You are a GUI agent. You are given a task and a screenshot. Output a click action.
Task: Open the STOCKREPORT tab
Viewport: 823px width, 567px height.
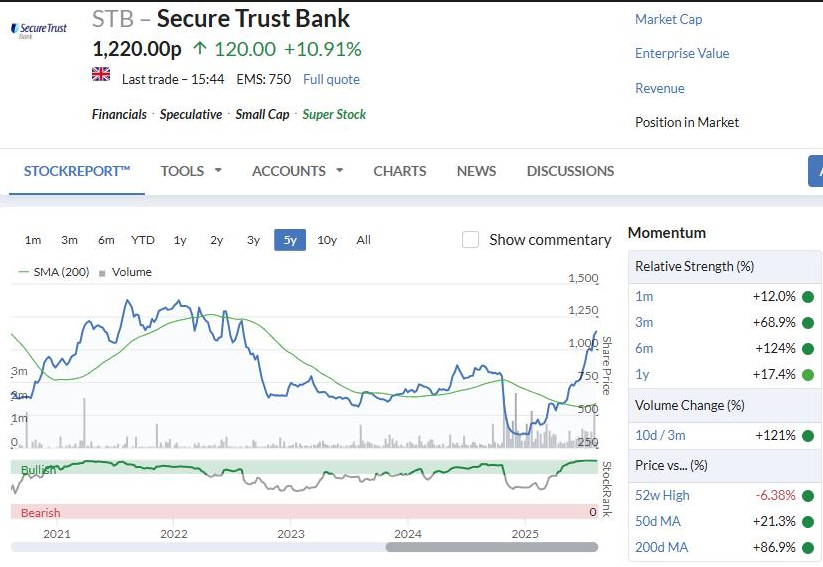pyautogui.click(x=77, y=171)
